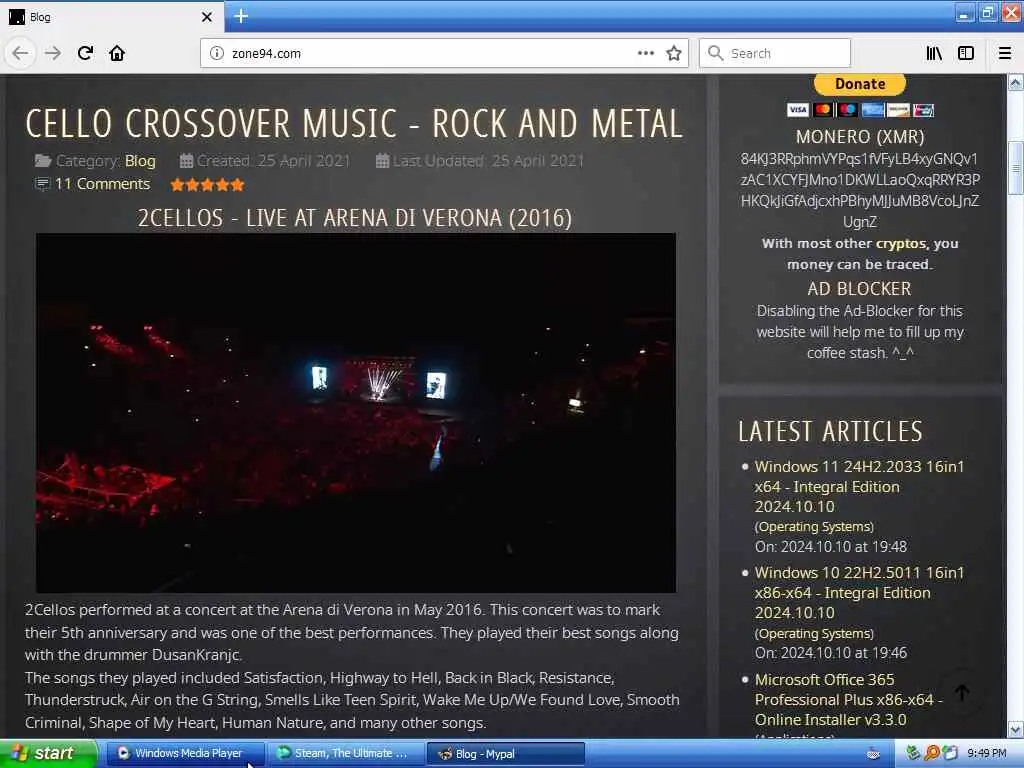Follow the cryptos link in sidebar
The image size is (1024, 768).
click(x=901, y=244)
